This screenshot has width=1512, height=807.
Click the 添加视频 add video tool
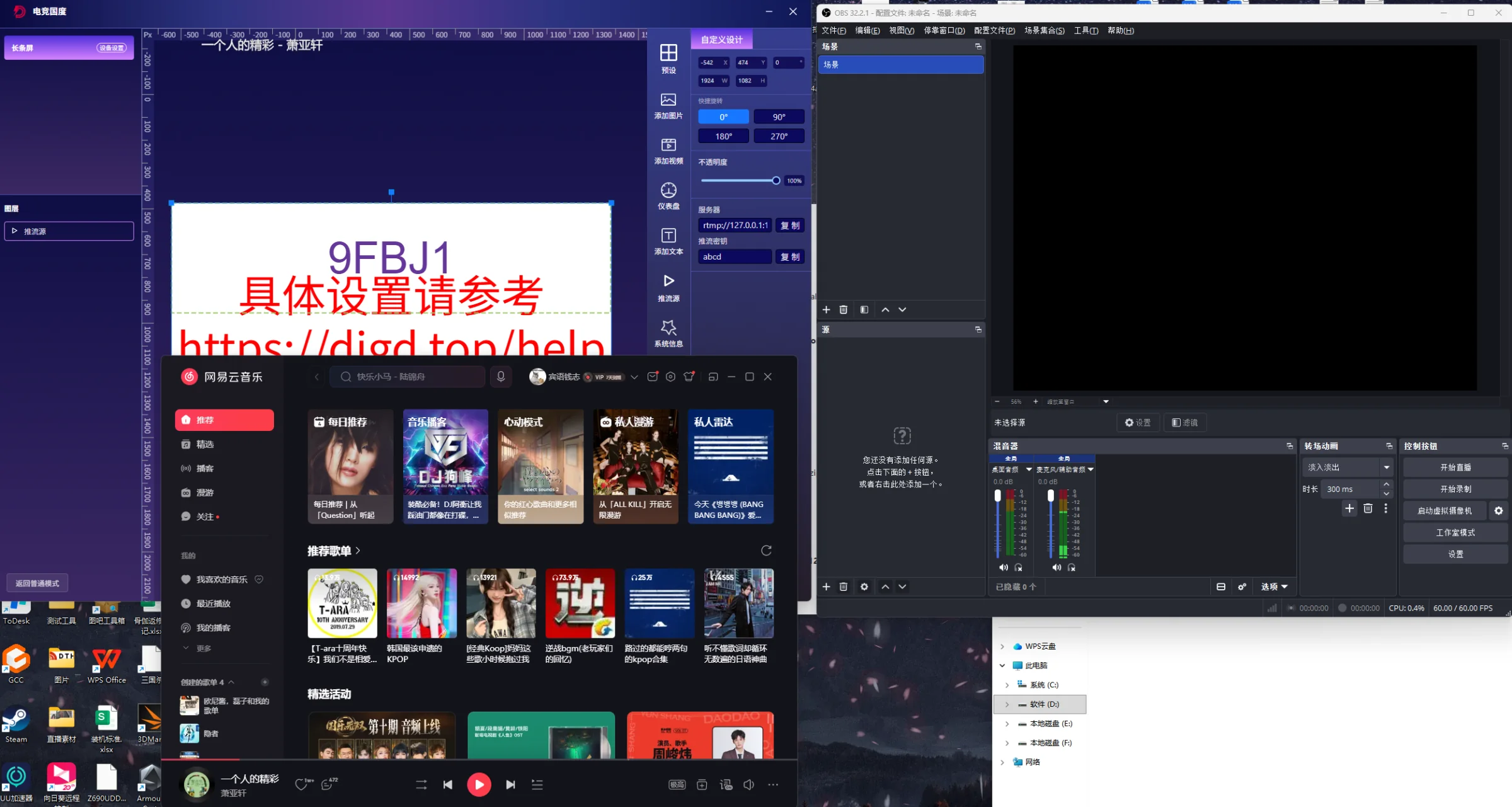(668, 151)
